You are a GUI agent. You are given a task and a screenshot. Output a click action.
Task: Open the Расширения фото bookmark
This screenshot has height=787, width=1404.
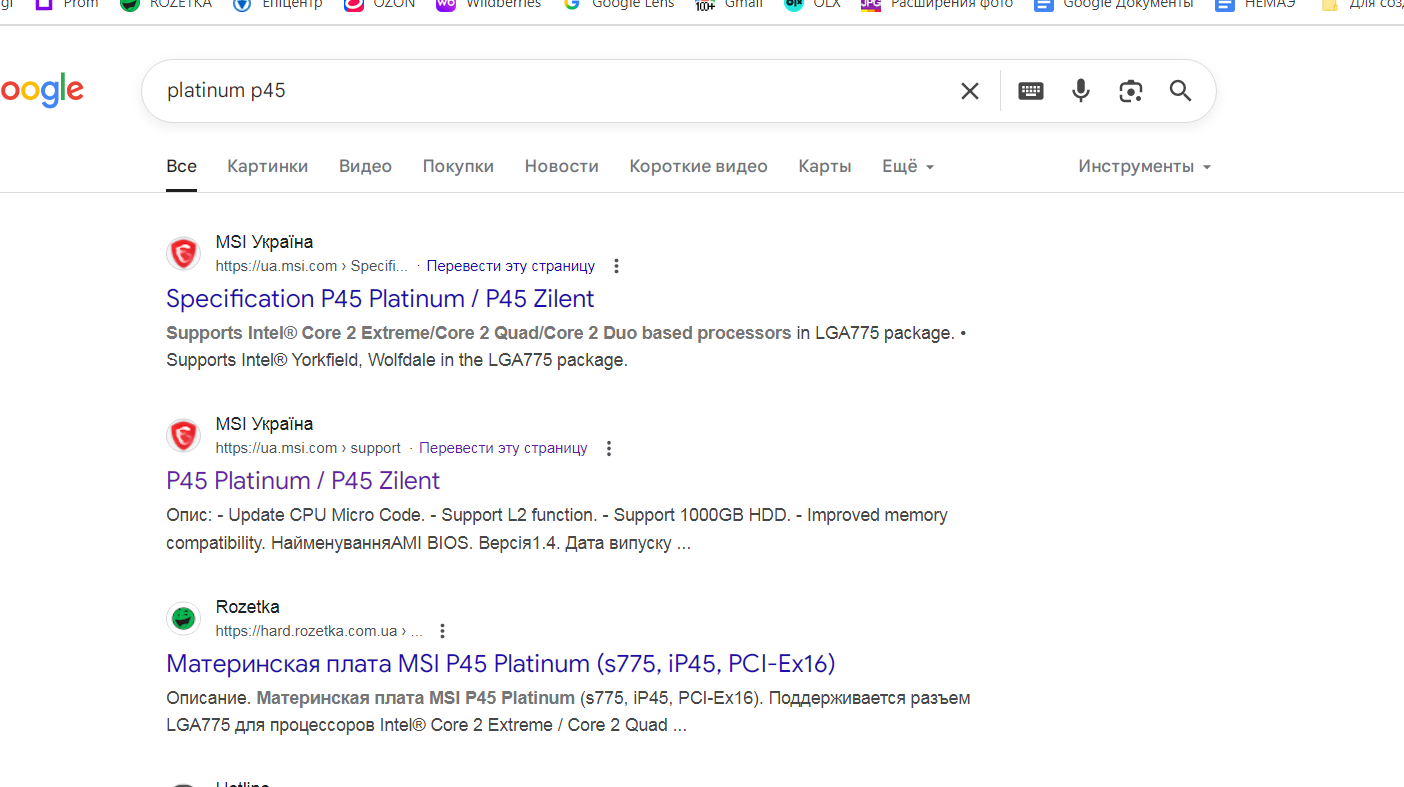(937, 4)
